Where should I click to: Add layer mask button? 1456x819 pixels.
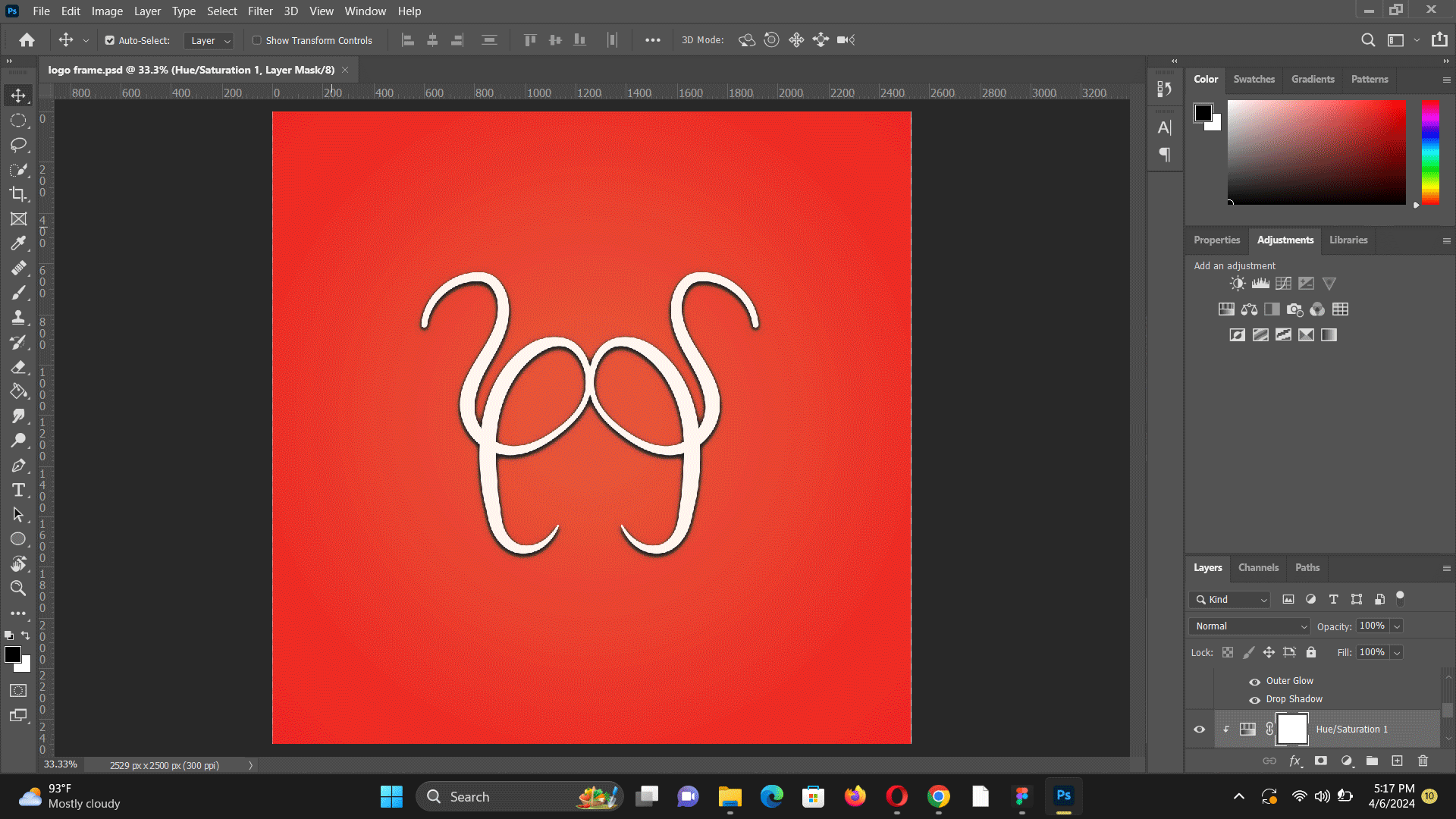tap(1320, 761)
